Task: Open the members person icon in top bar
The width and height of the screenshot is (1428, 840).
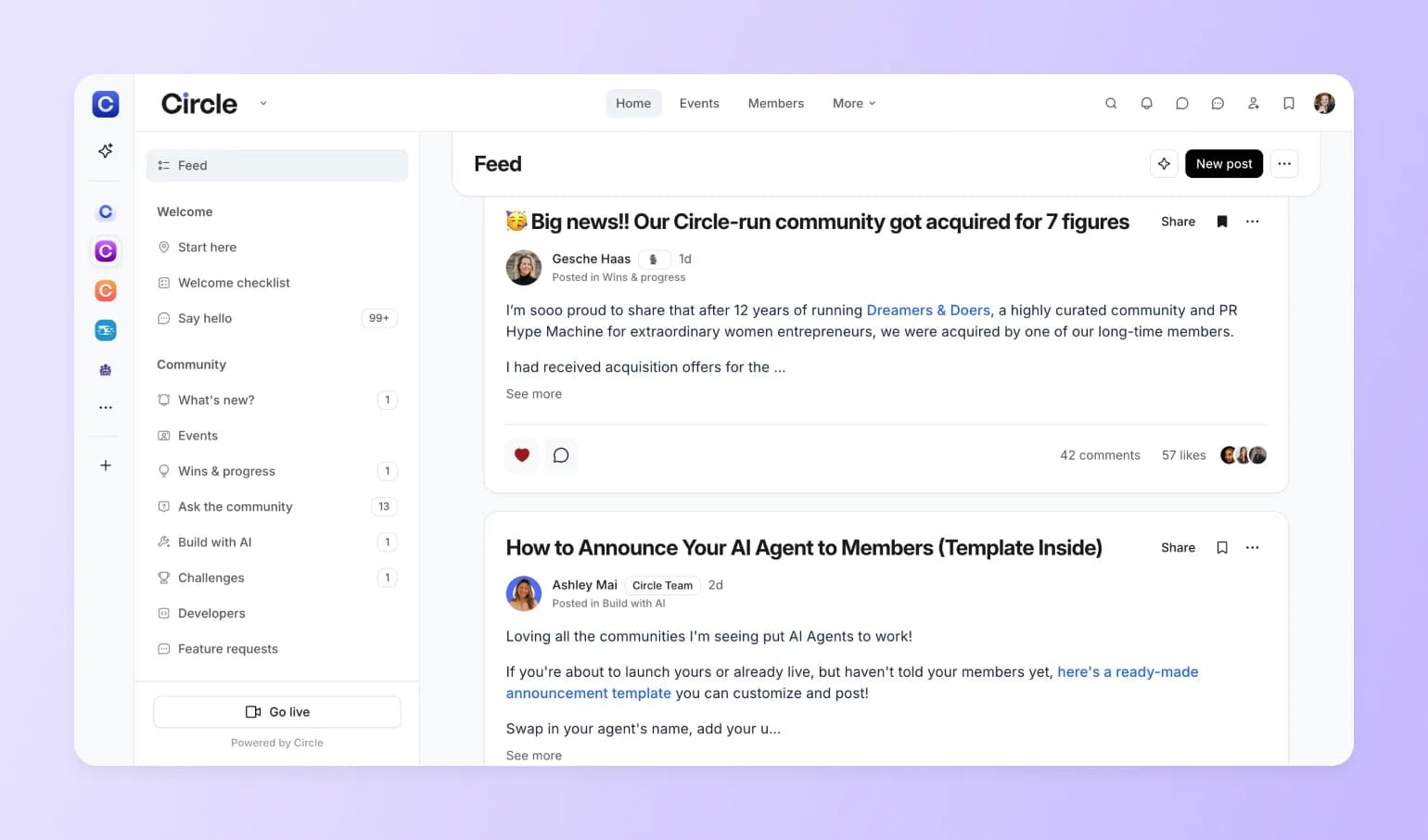Action: point(1254,103)
